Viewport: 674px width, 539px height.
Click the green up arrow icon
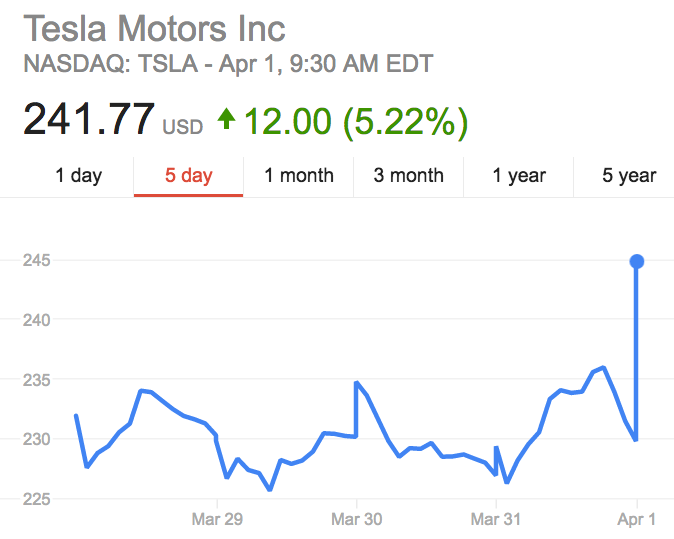coord(226,121)
